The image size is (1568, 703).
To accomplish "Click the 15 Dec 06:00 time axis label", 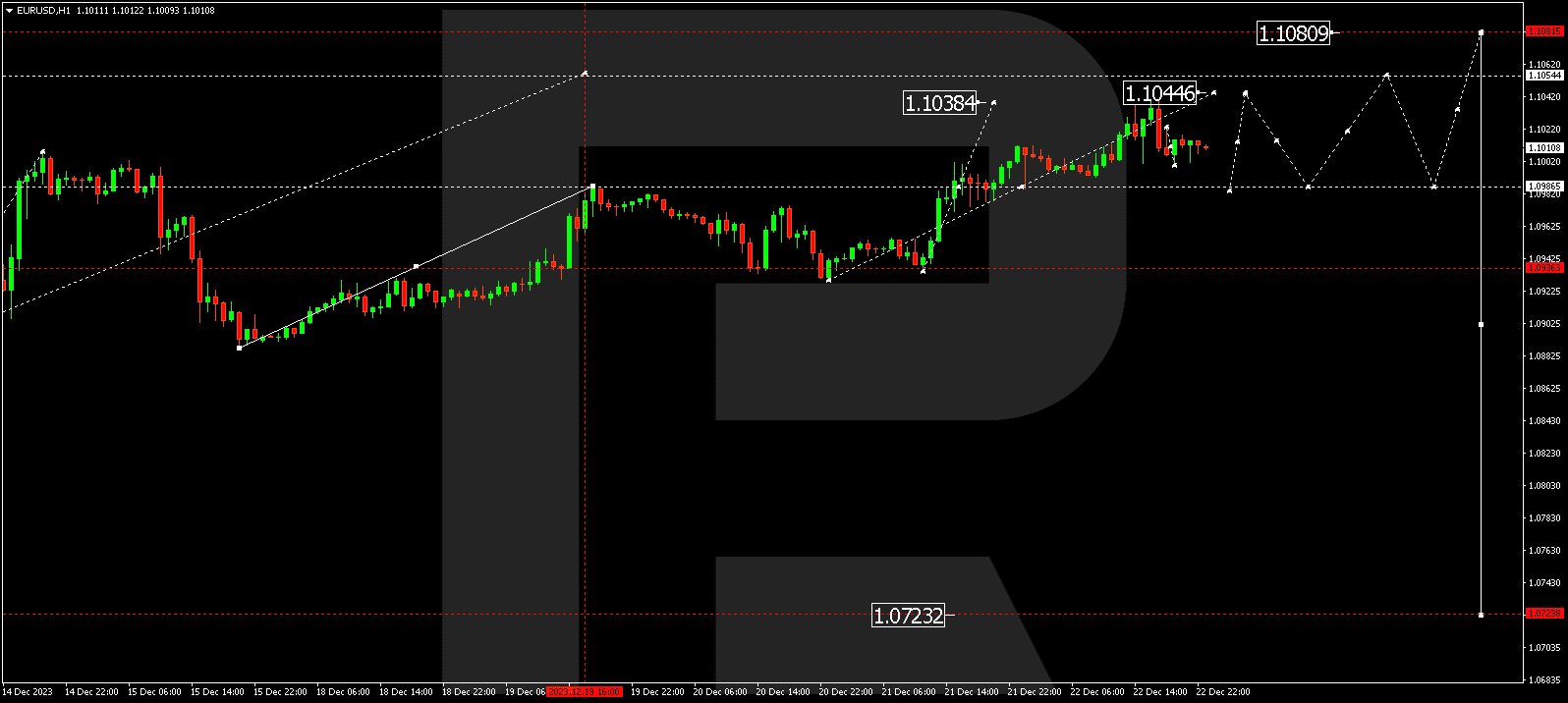I will (154, 692).
